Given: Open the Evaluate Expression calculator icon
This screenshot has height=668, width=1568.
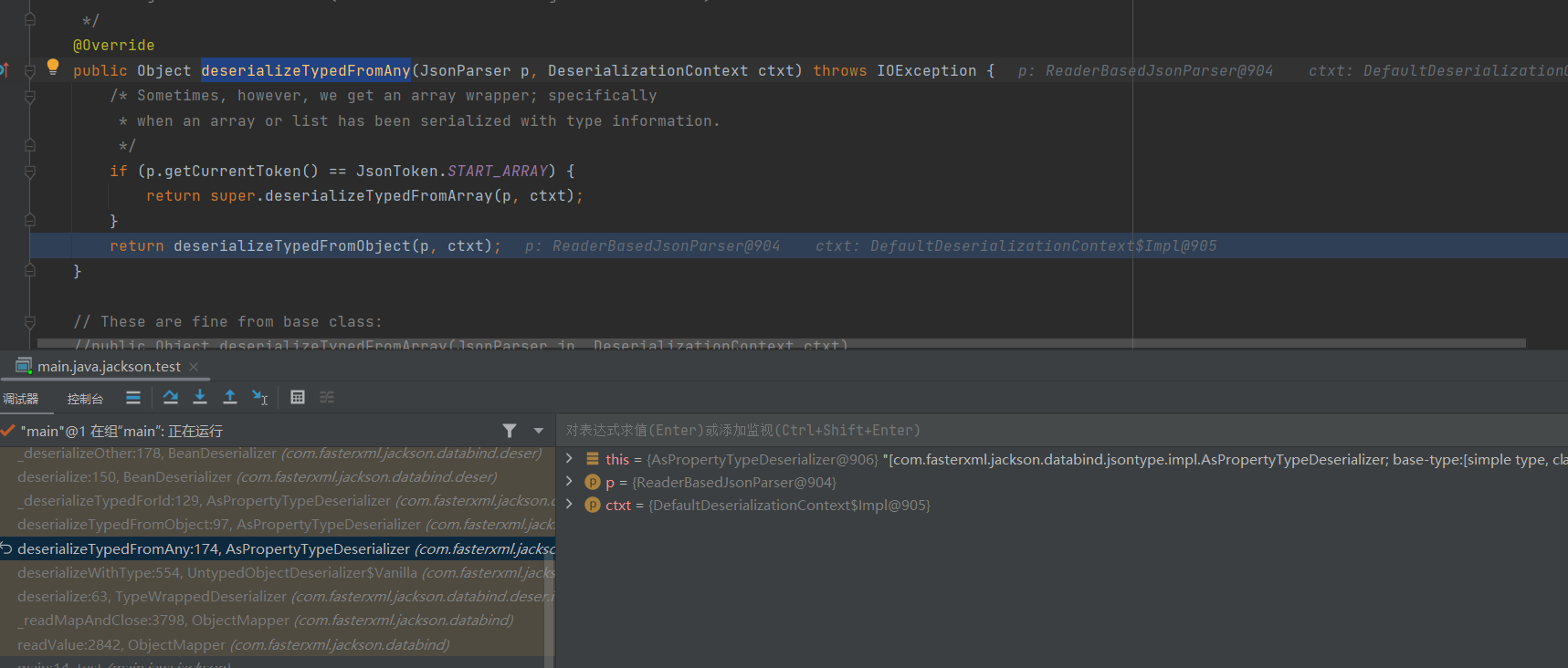Looking at the screenshot, I should click(298, 397).
